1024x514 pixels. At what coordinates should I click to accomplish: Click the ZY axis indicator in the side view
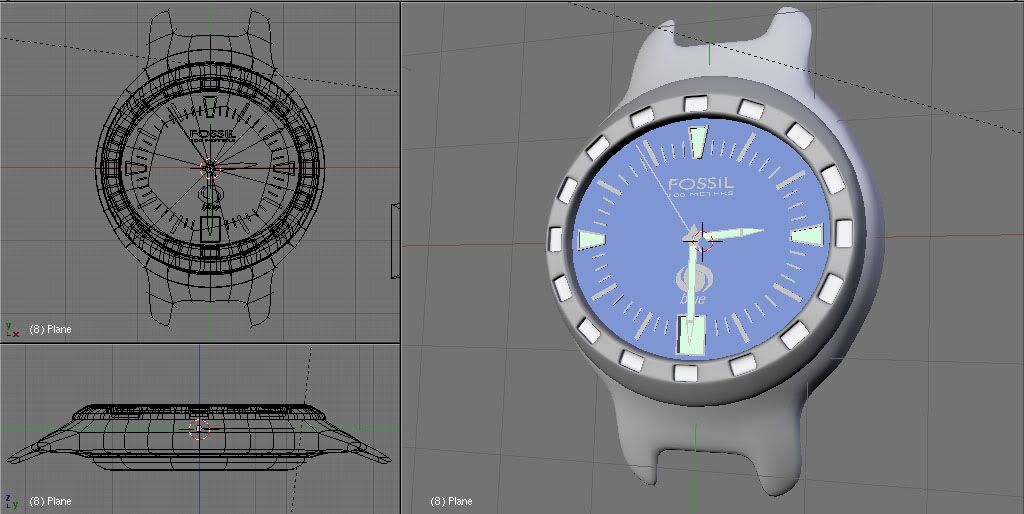click(11, 502)
